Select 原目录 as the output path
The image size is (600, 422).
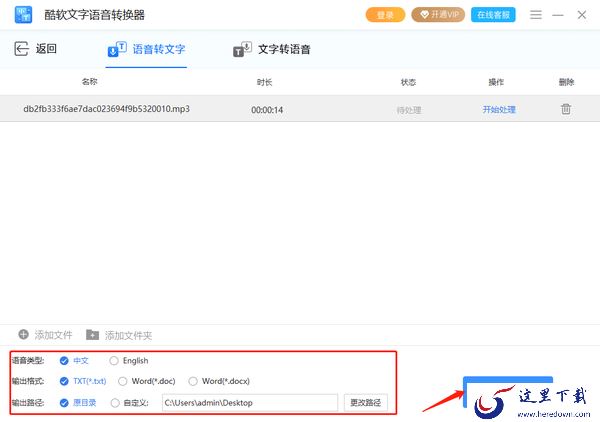64,402
